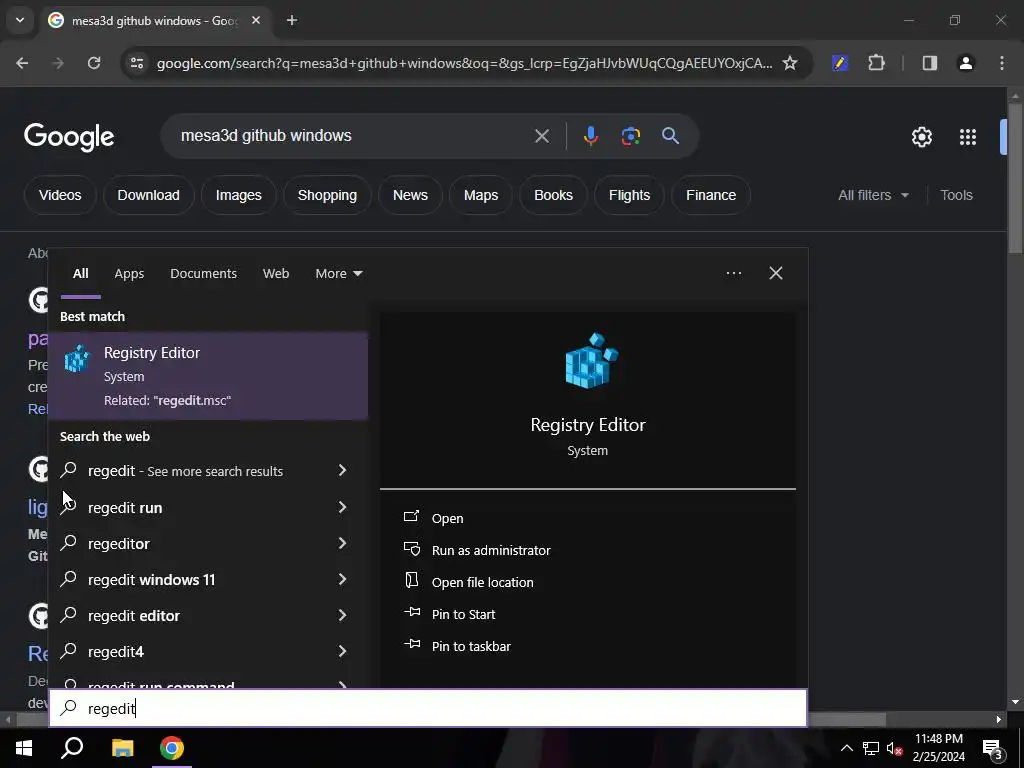Run Registry Editor as administrator

(491, 550)
